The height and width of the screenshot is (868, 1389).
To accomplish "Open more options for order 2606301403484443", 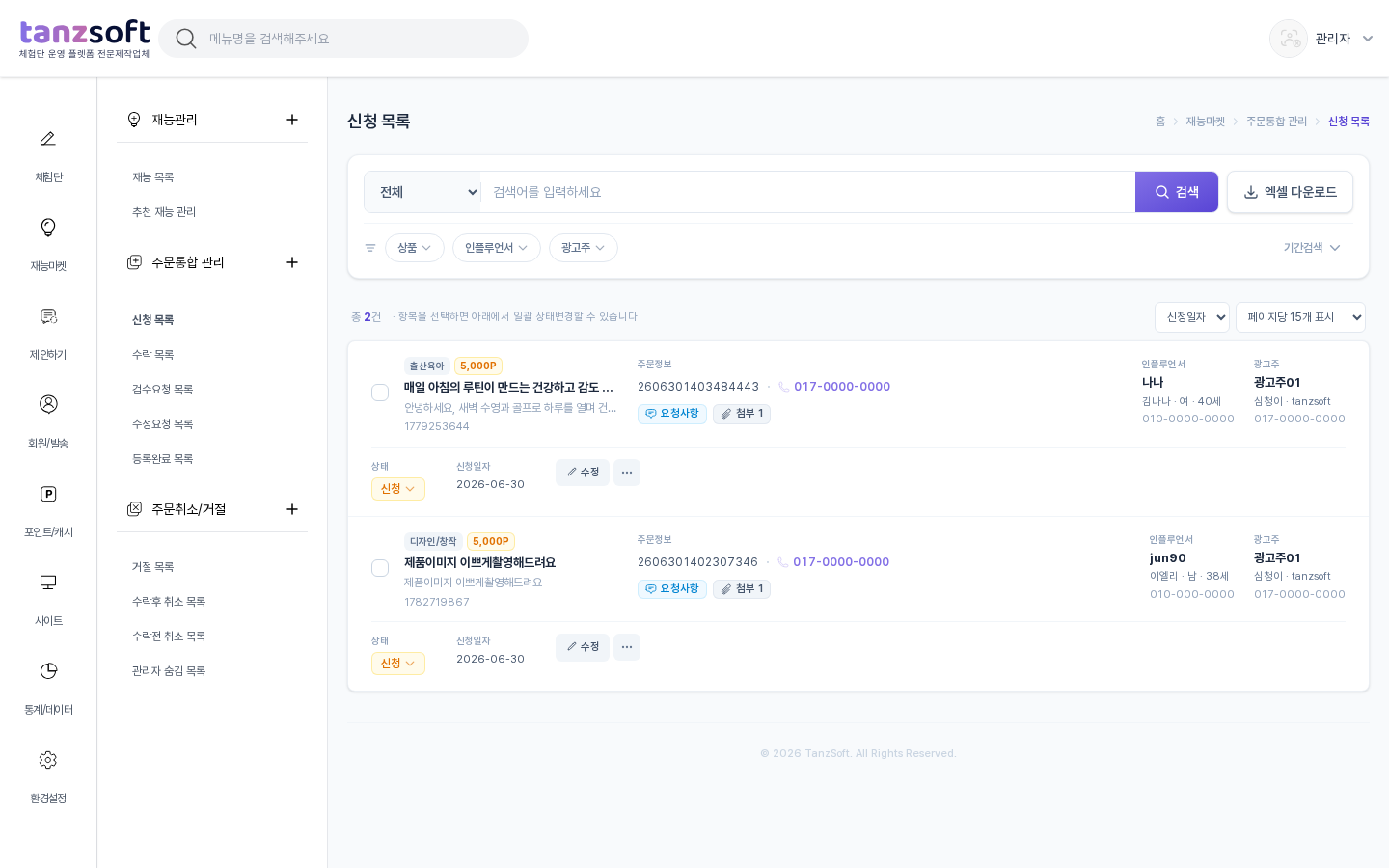I will pos(627,473).
